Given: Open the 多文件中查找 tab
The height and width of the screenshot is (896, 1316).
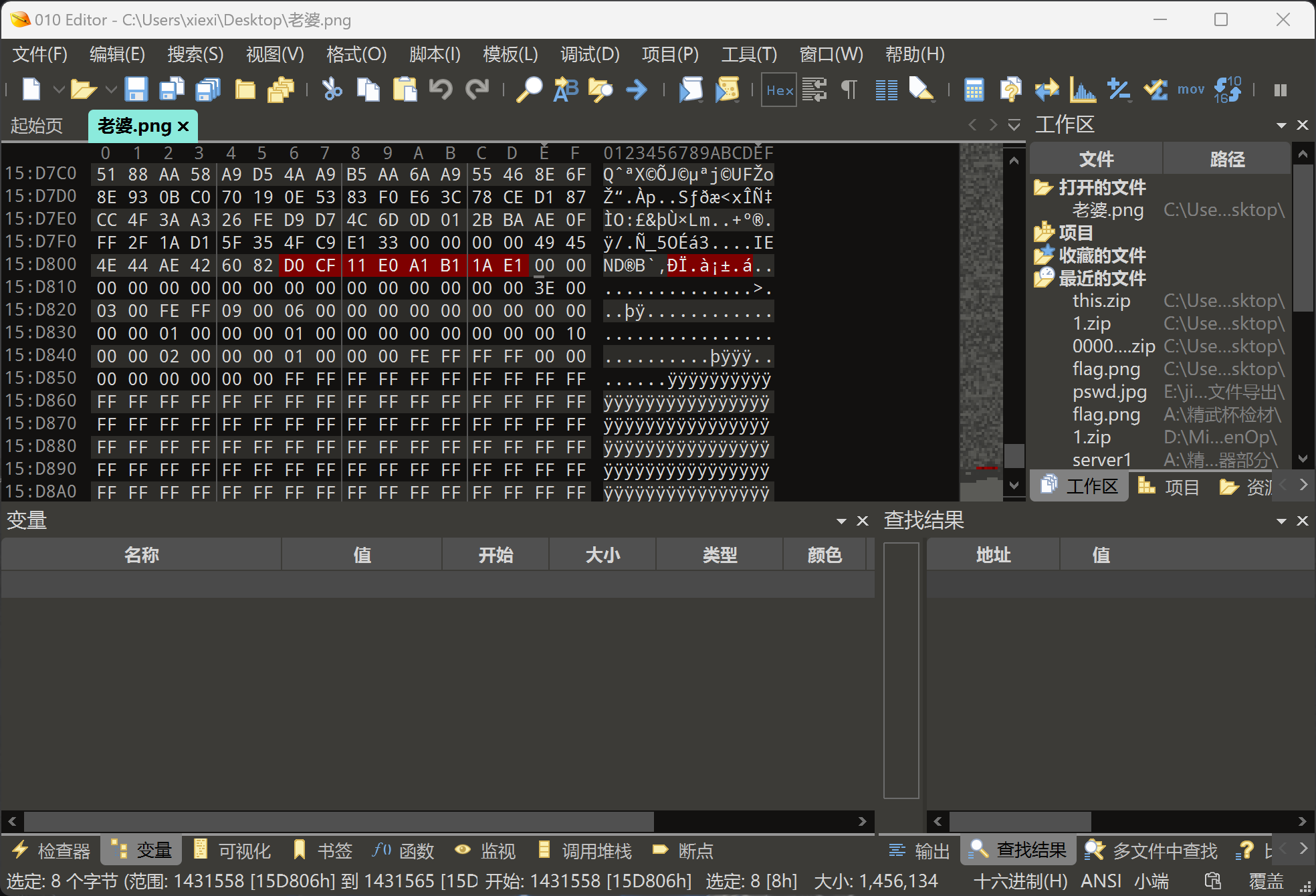Looking at the screenshot, I should 1151,851.
